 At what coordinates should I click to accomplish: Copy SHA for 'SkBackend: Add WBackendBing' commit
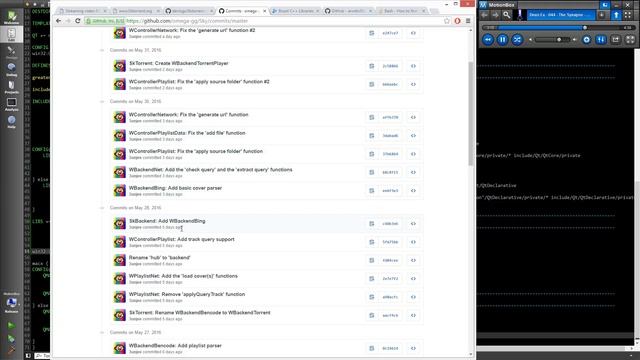tap(371, 224)
